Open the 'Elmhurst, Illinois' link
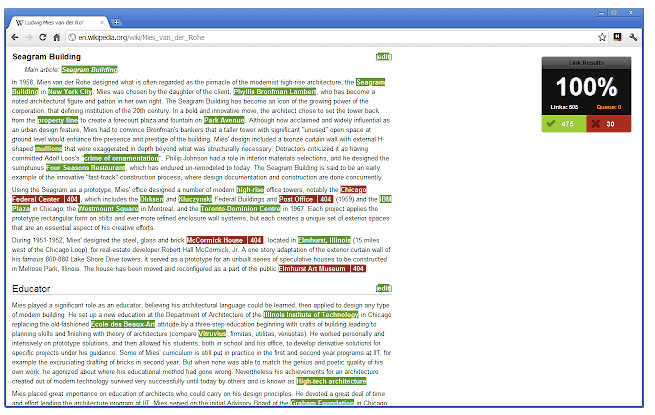The image size is (655, 415). tap(324, 240)
